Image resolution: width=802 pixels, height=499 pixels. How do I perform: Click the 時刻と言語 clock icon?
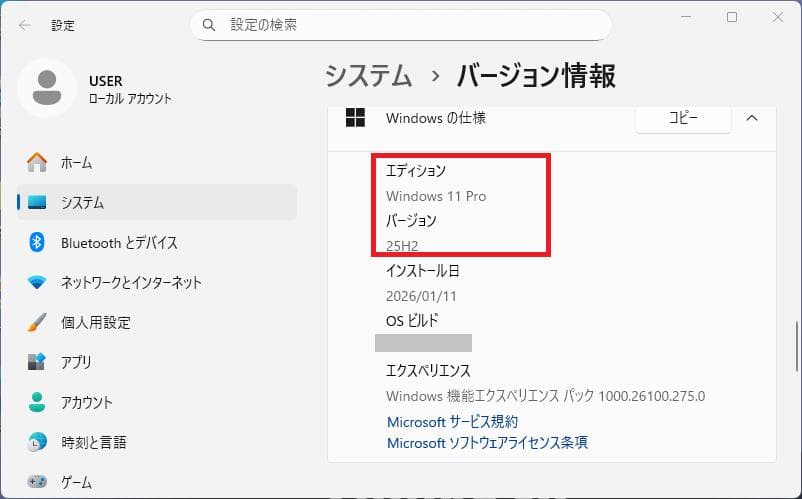[x=37, y=442]
